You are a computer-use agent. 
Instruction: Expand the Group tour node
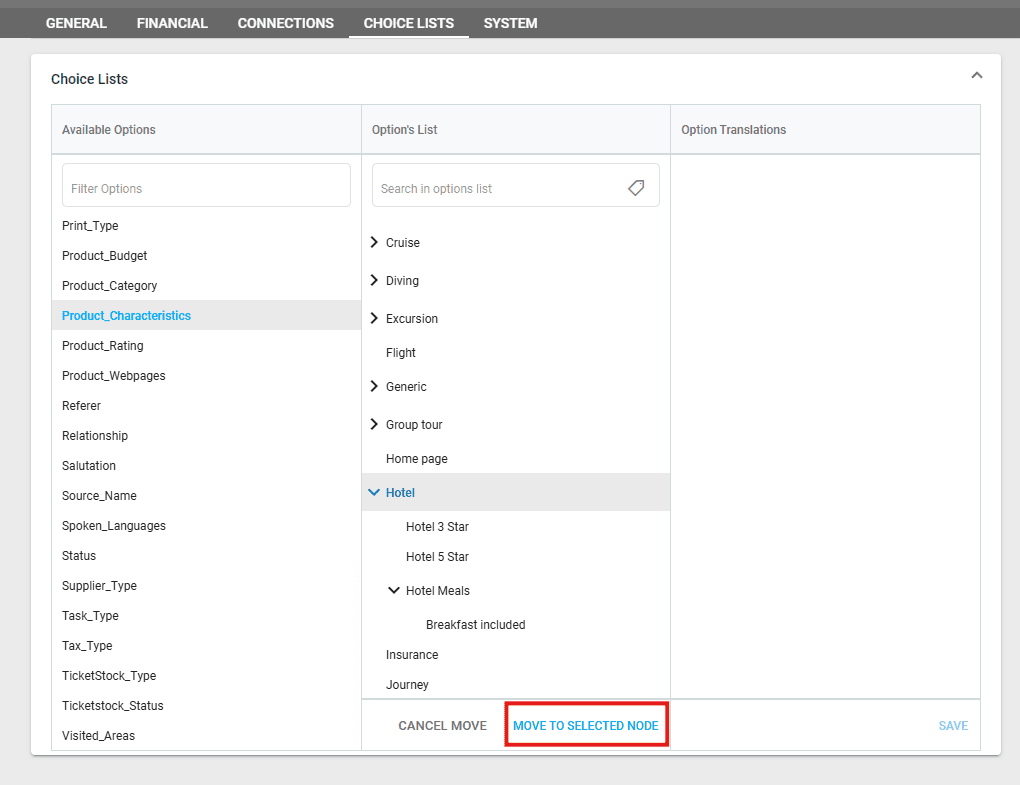tap(374, 425)
